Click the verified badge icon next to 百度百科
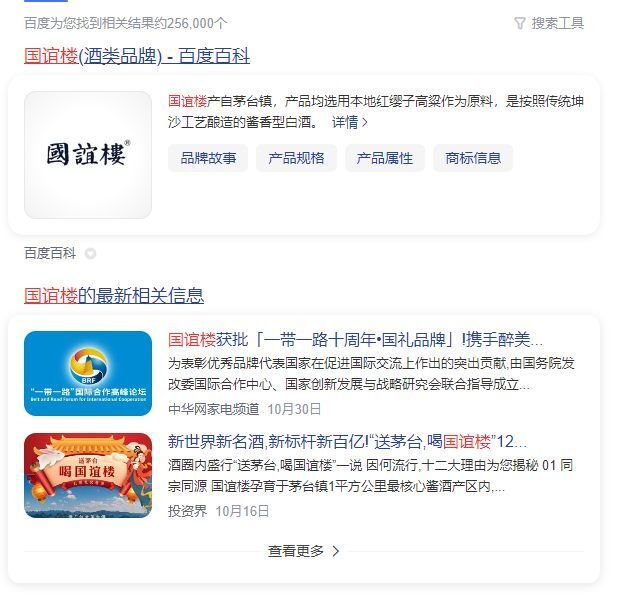Screen dimensions: 622x593 [90, 253]
